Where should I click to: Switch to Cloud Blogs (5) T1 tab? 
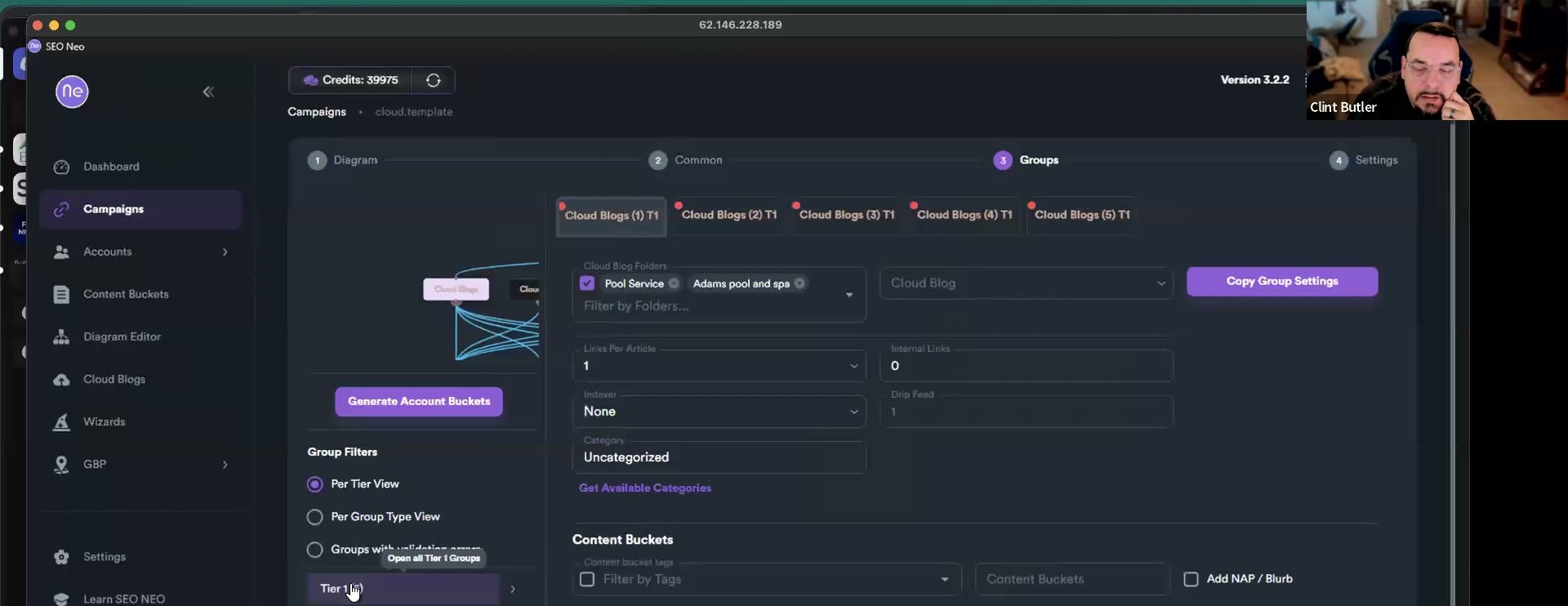tap(1082, 215)
